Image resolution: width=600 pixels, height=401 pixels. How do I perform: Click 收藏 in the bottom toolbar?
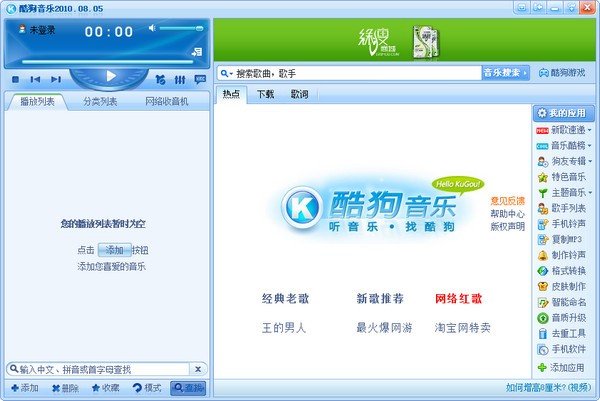[106, 388]
